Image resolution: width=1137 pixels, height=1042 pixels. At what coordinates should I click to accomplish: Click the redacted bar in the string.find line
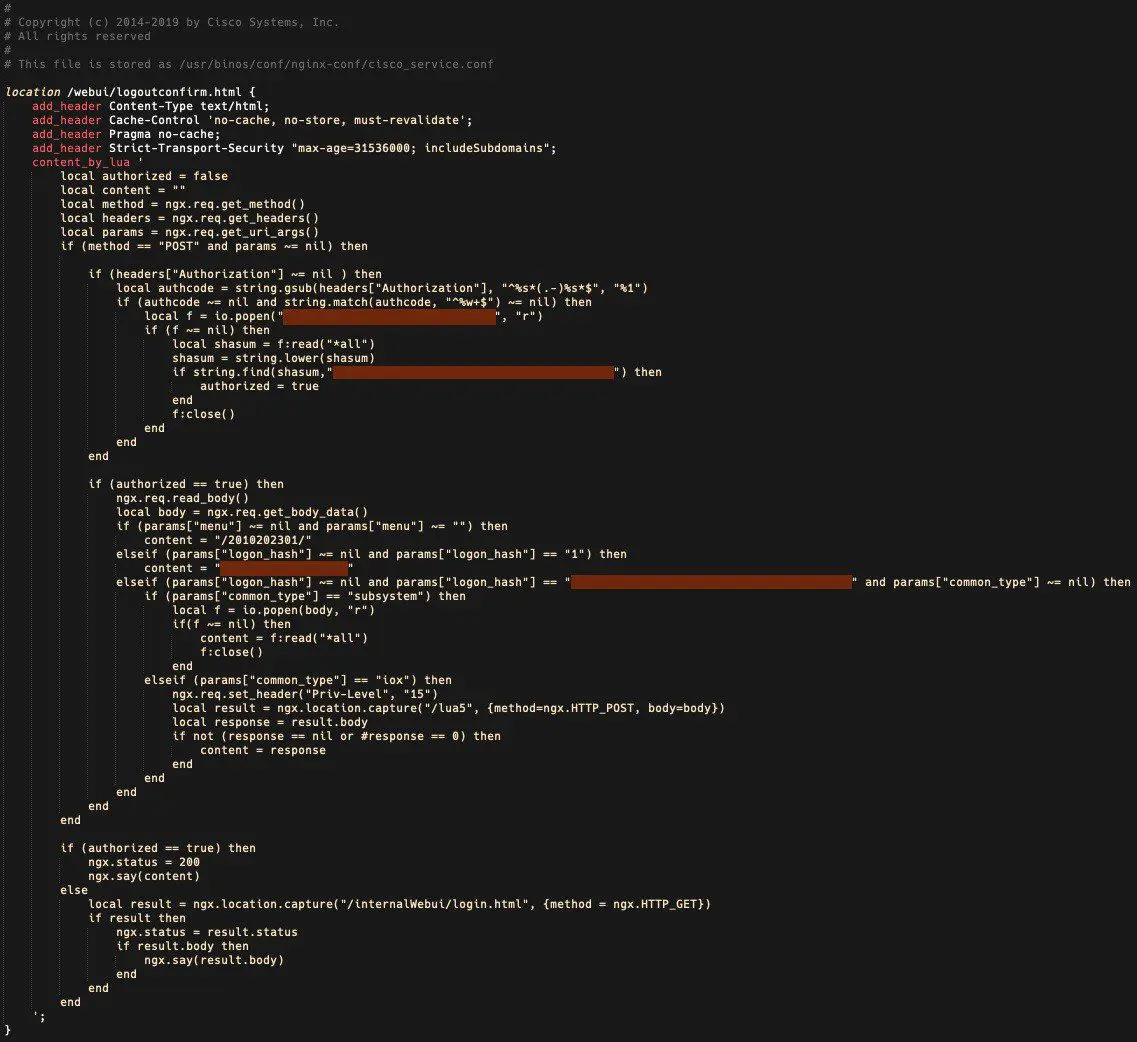click(x=473, y=372)
